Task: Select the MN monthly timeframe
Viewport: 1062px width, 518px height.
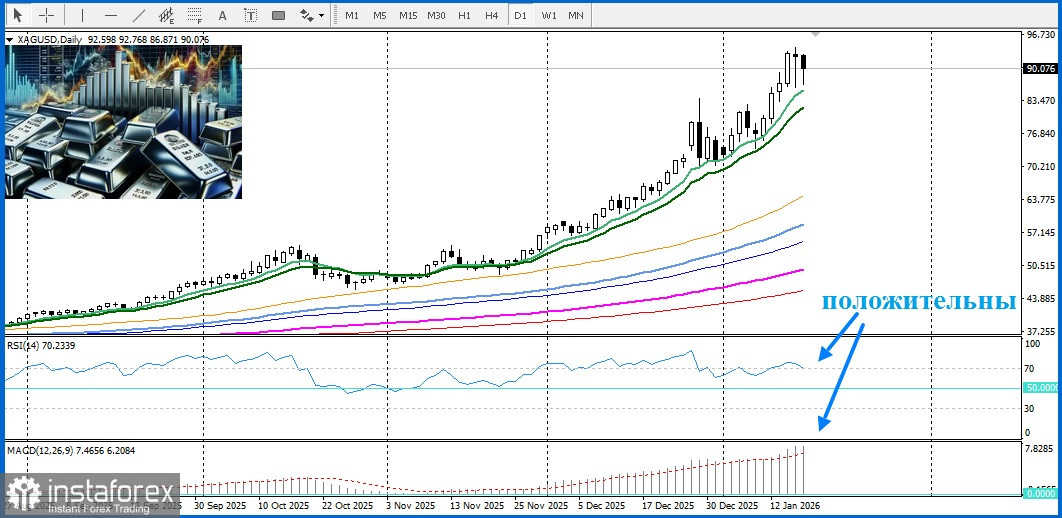Action: (576, 16)
